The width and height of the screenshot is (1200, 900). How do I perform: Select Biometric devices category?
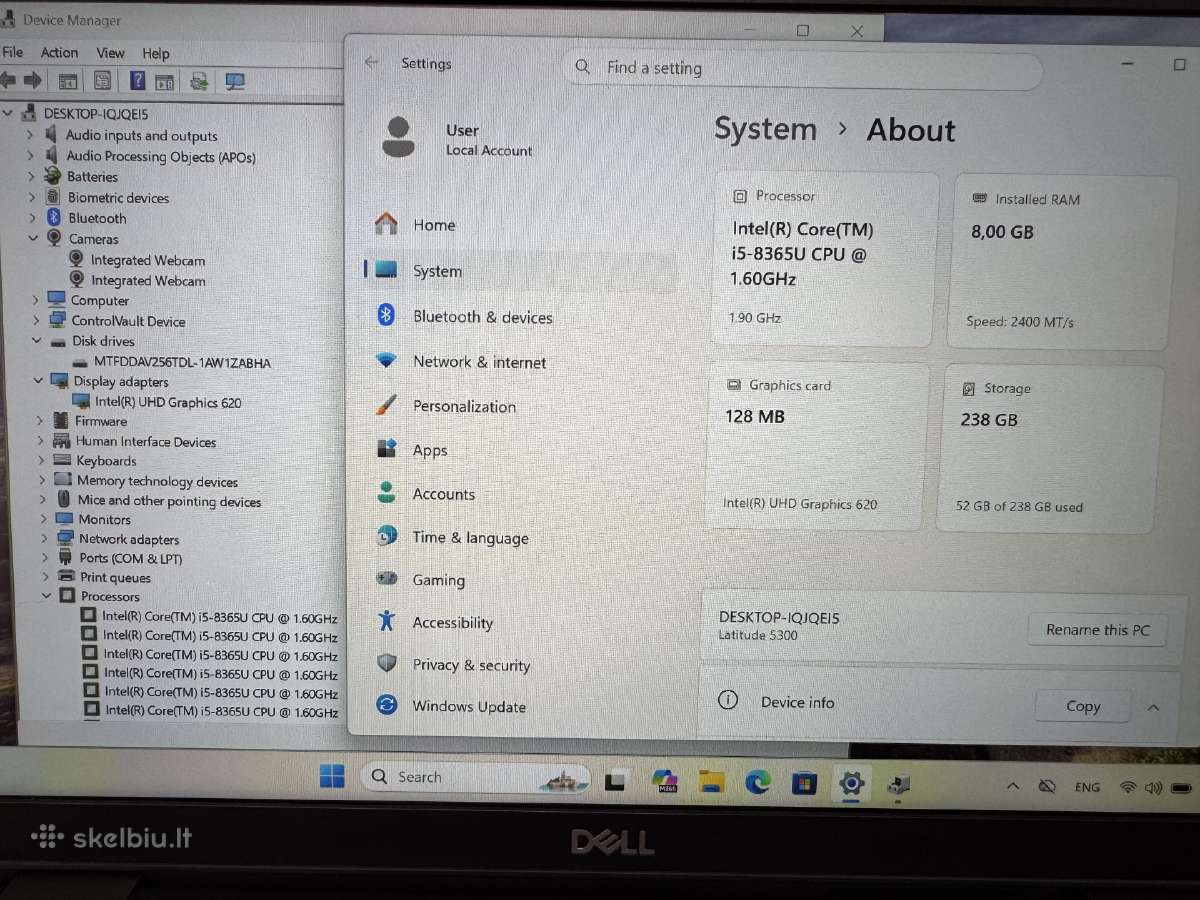[119, 198]
